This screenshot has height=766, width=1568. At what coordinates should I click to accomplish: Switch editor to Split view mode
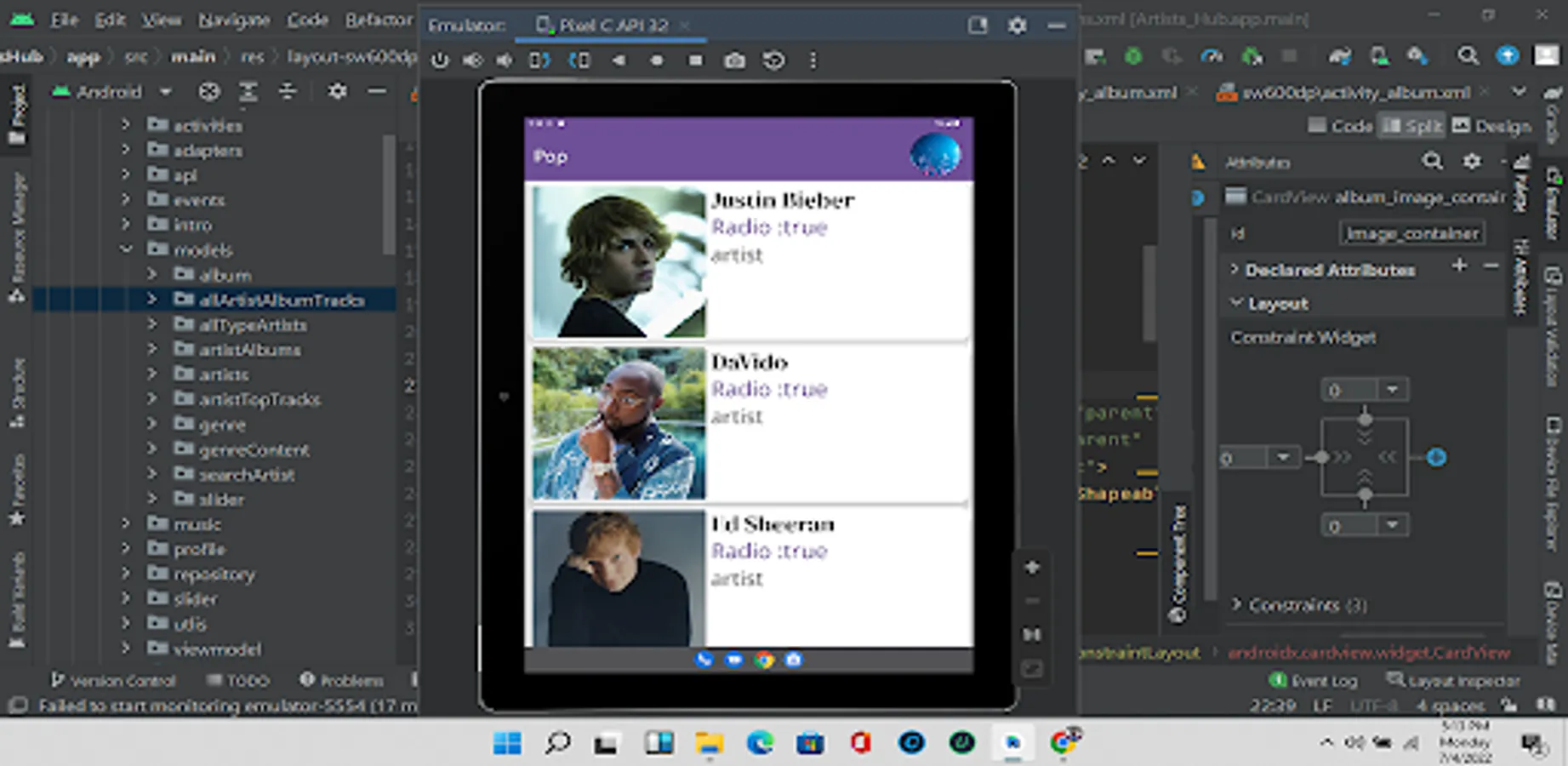tap(1412, 126)
